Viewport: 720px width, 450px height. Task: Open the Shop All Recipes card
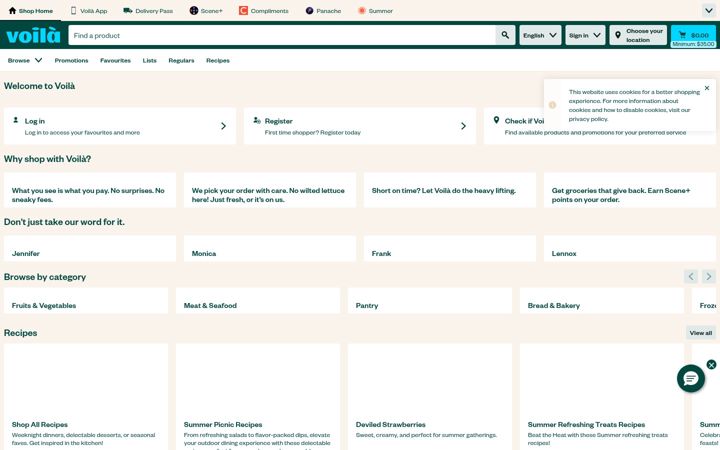click(x=86, y=397)
